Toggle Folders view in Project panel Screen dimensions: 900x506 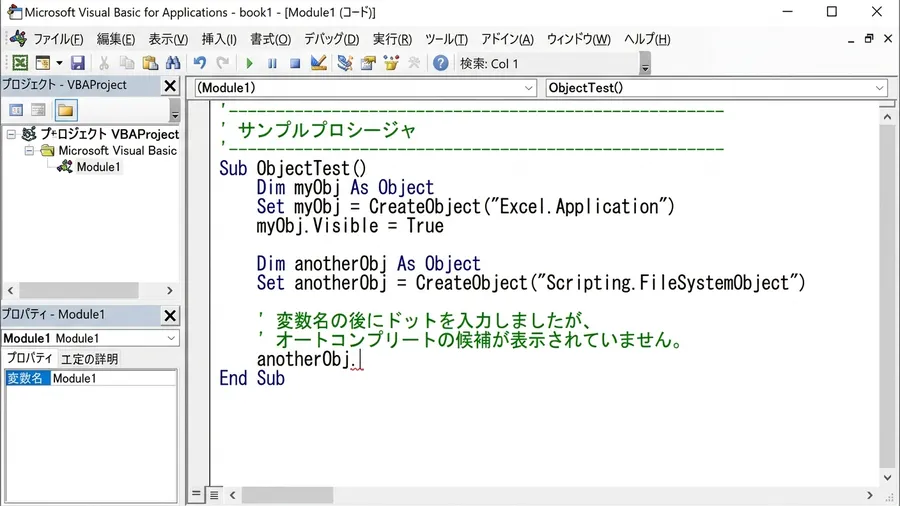(x=65, y=110)
